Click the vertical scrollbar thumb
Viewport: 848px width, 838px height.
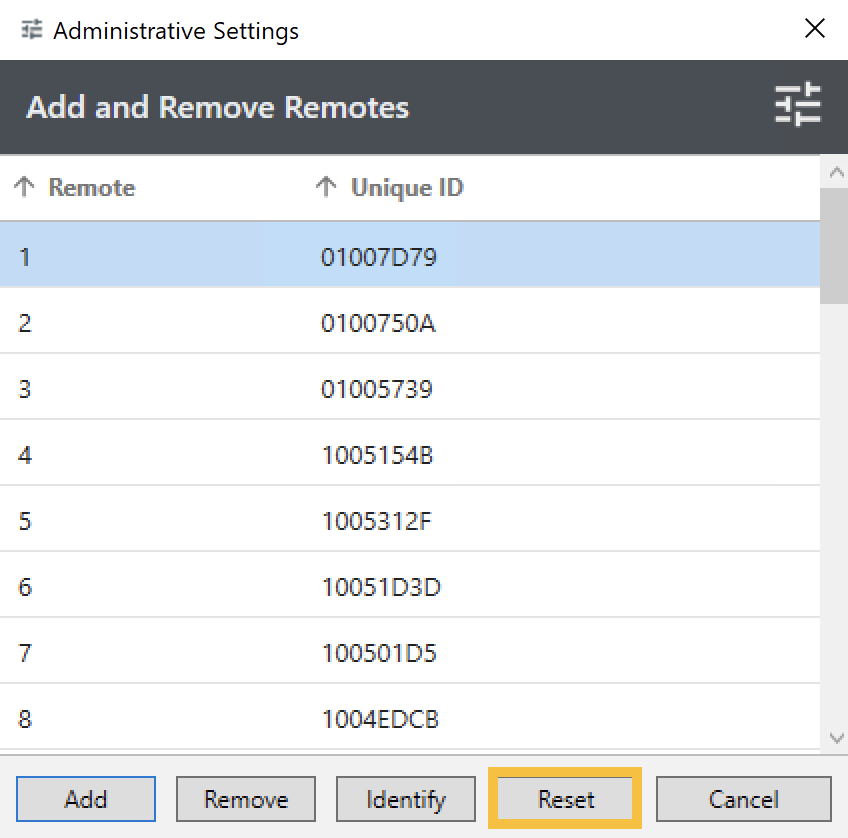pyautogui.click(x=833, y=245)
